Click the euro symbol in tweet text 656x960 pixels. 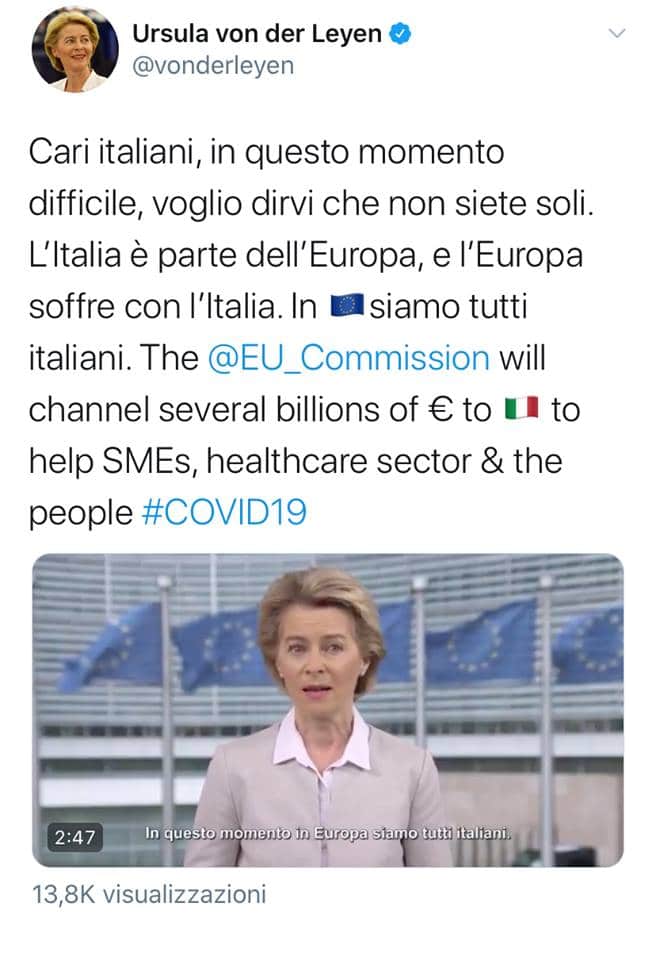(441, 410)
